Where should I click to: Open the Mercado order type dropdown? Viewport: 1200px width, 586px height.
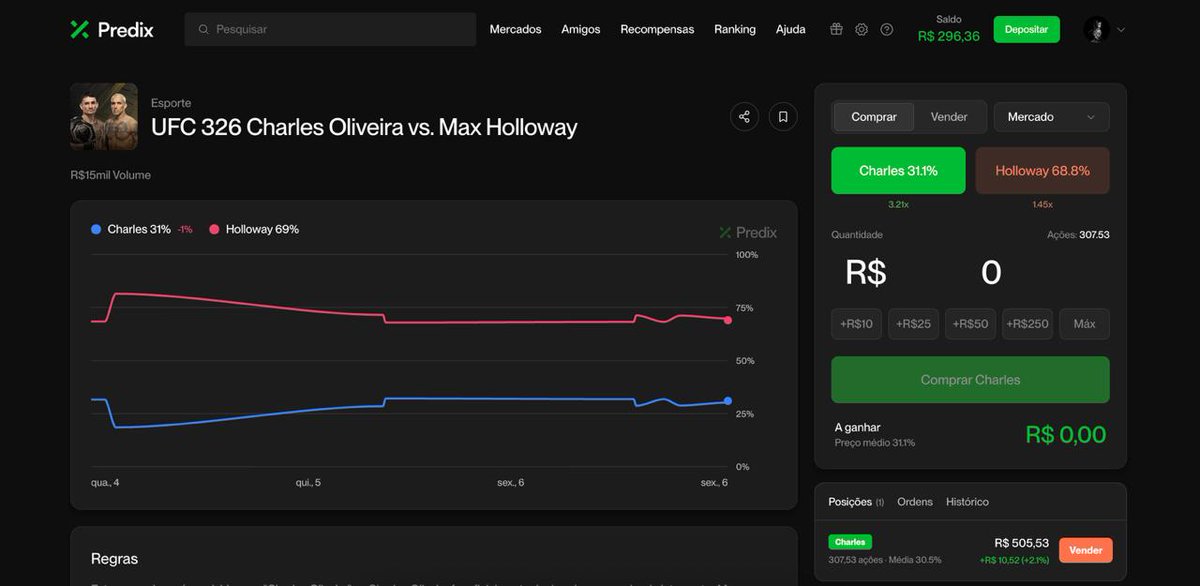click(x=1051, y=117)
